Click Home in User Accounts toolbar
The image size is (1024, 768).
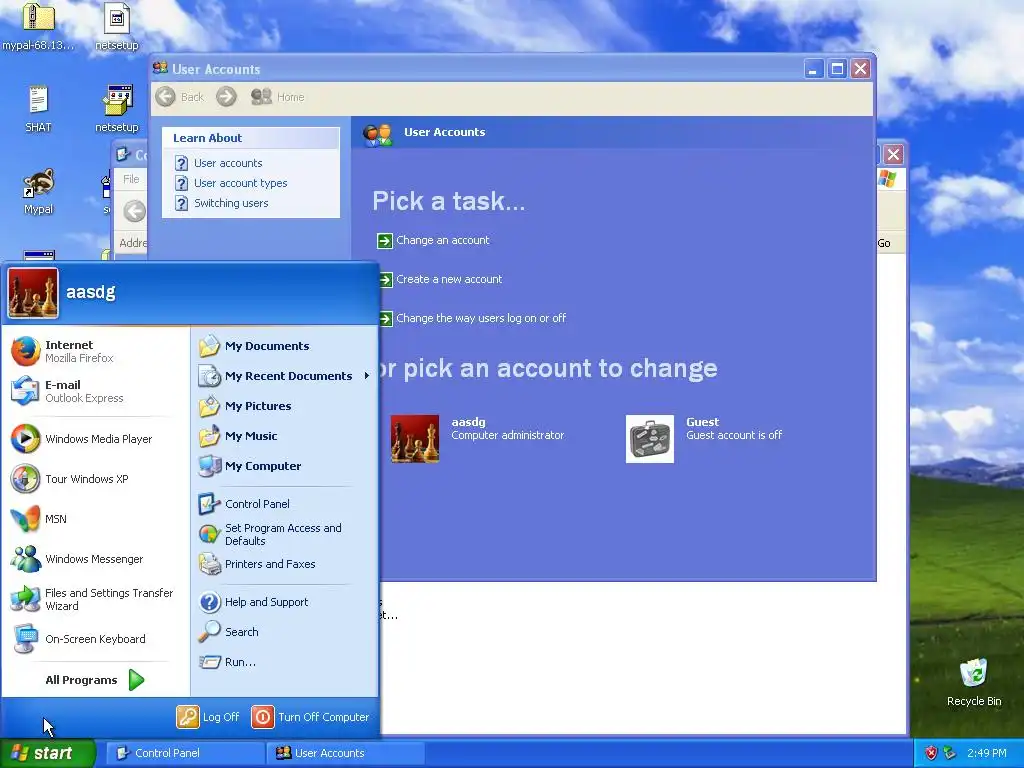click(x=278, y=97)
